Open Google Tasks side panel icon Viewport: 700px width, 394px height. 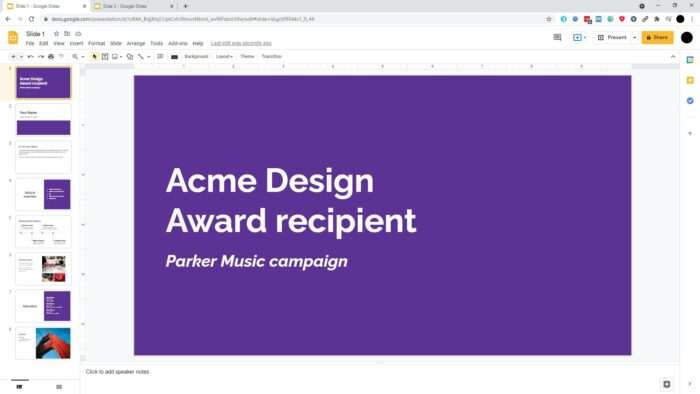pyautogui.click(x=690, y=101)
